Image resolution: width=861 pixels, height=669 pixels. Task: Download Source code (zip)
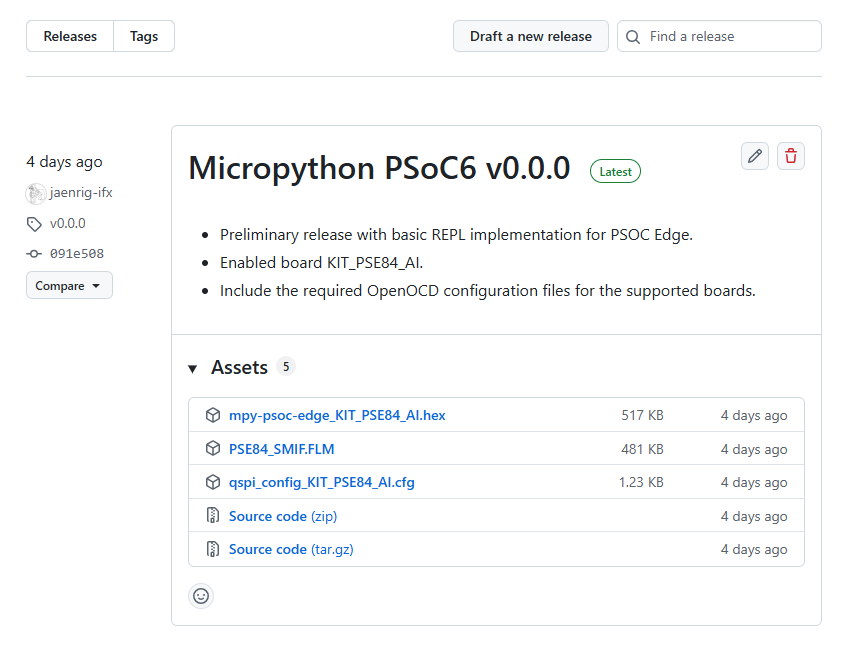[x=283, y=516]
